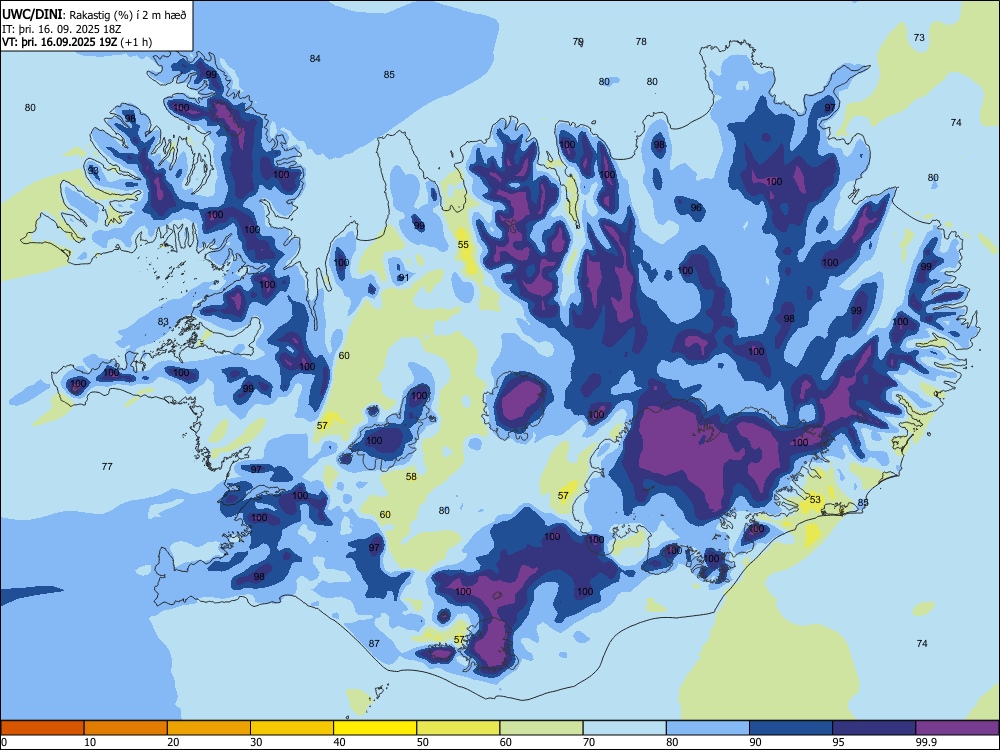
Task: Click the 83 value over Breiðafjörður
Action: pos(163,321)
